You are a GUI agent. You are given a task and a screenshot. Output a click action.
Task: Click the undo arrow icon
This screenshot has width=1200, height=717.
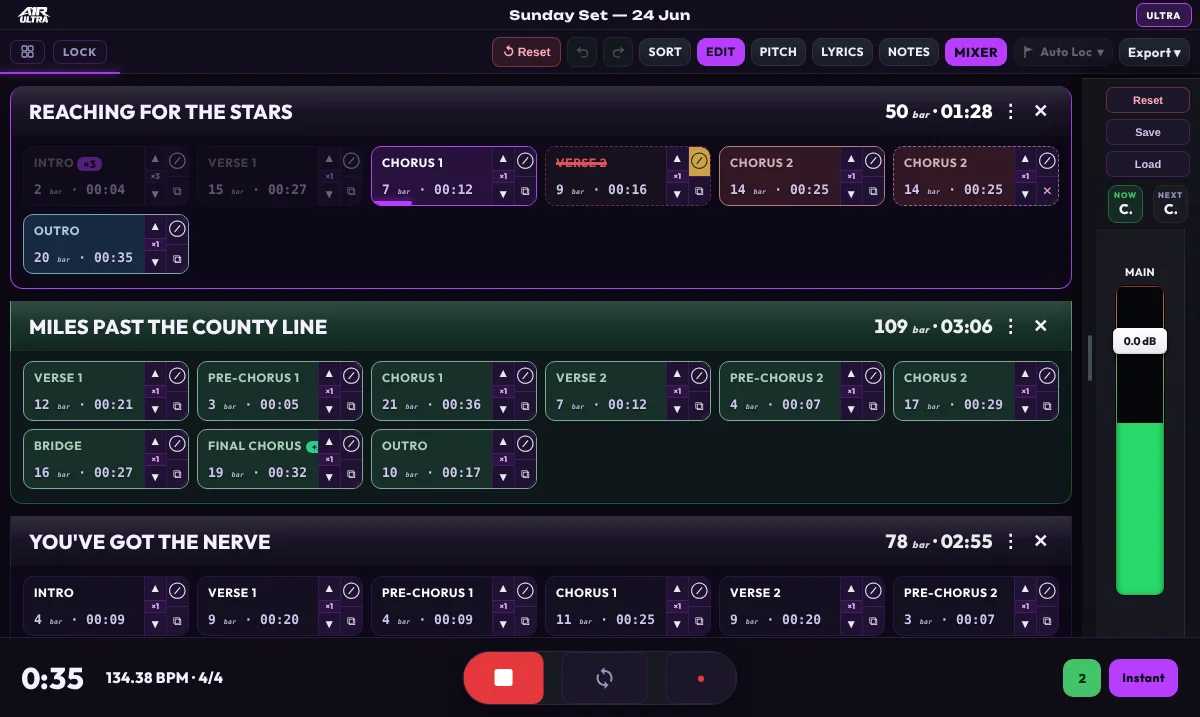[582, 52]
